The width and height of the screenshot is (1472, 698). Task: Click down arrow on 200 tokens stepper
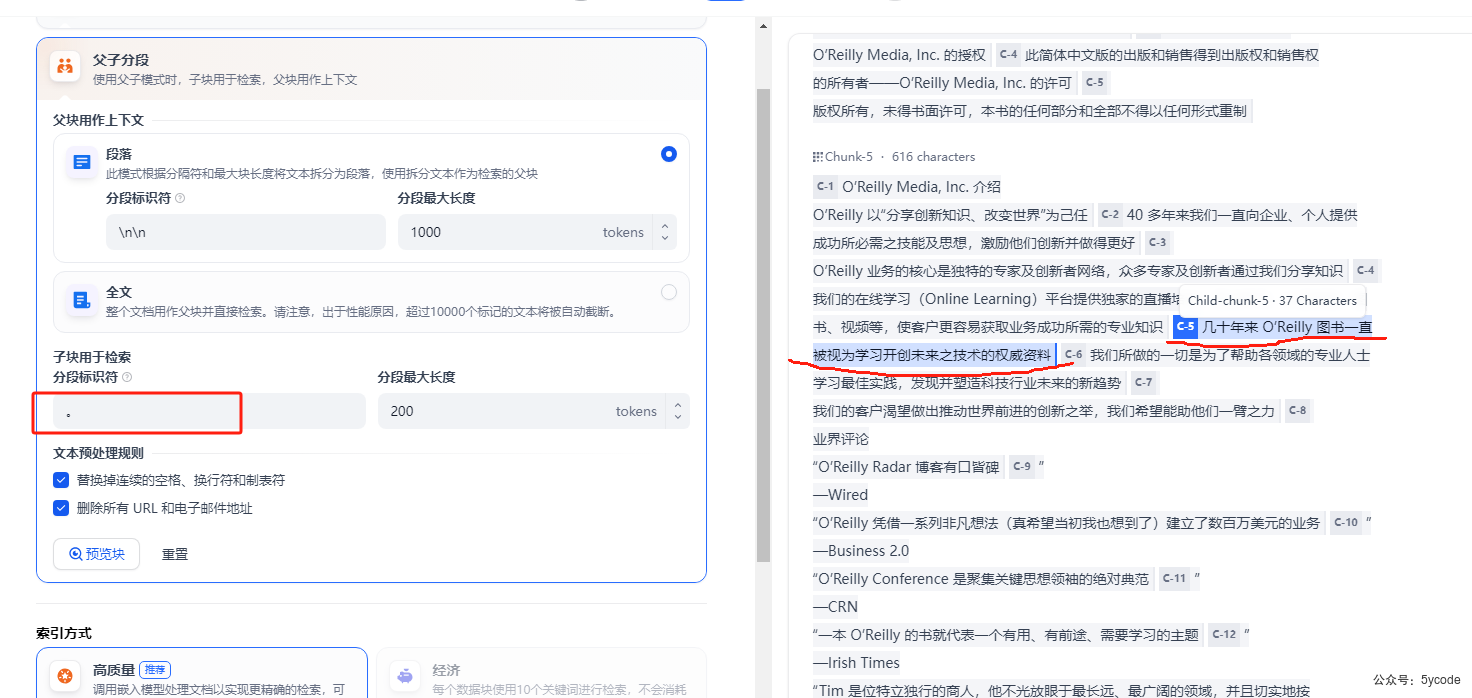coord(678,417)
